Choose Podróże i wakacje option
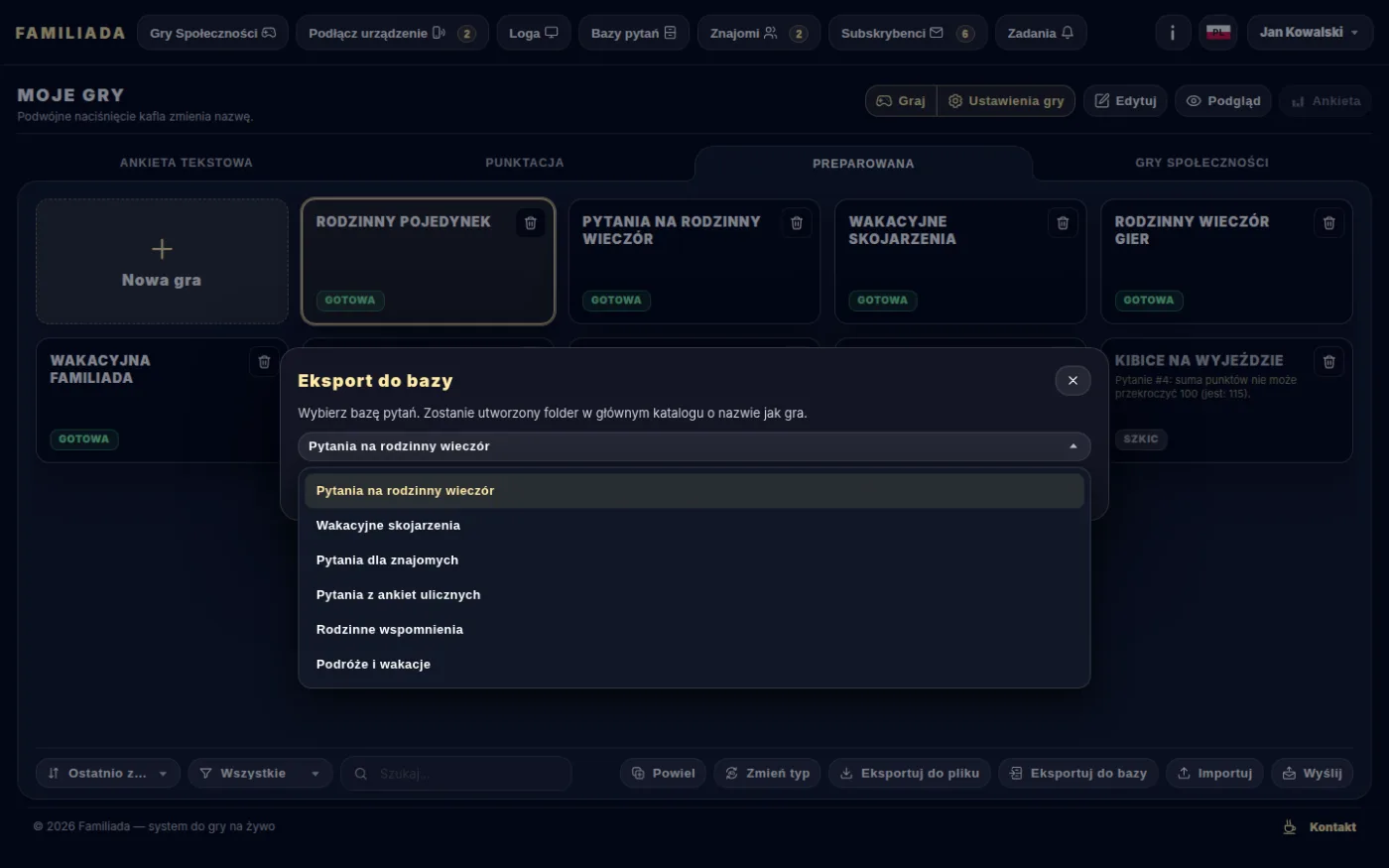This screenshot has height=868, width=1389. pos(694,665)
